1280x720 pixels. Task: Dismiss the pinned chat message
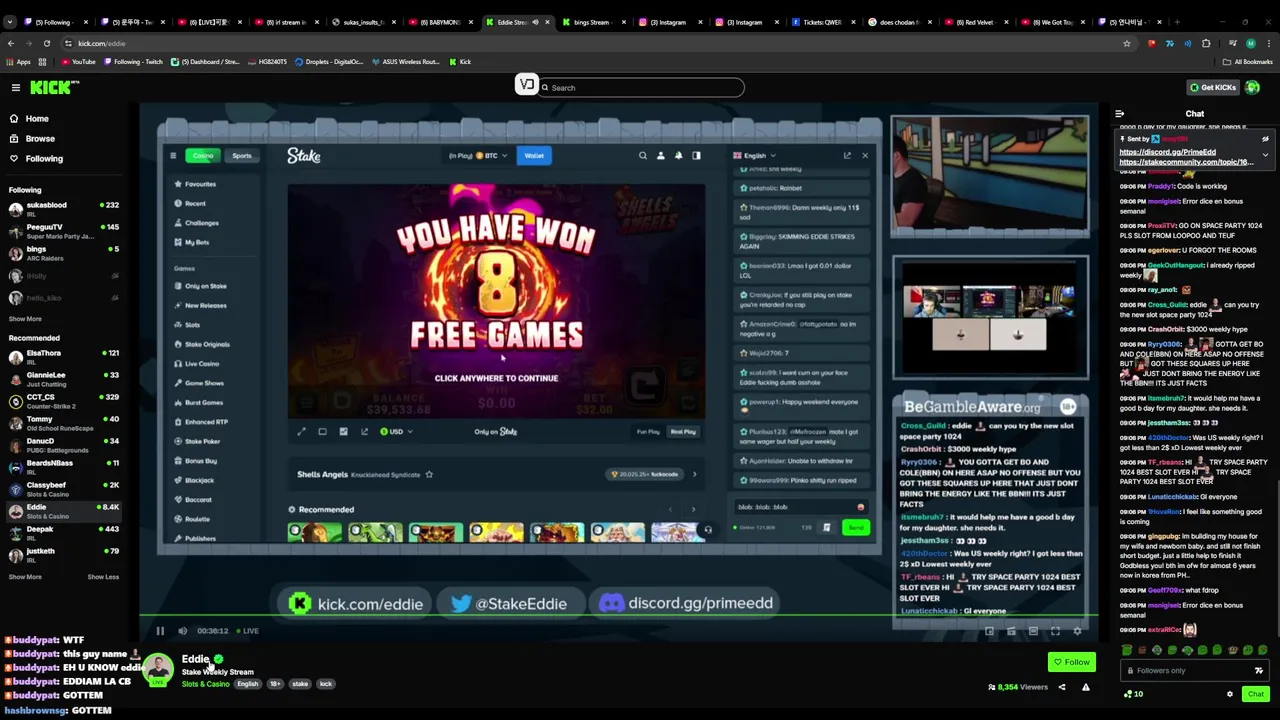pyautogui.click(x=1265, y=139)
